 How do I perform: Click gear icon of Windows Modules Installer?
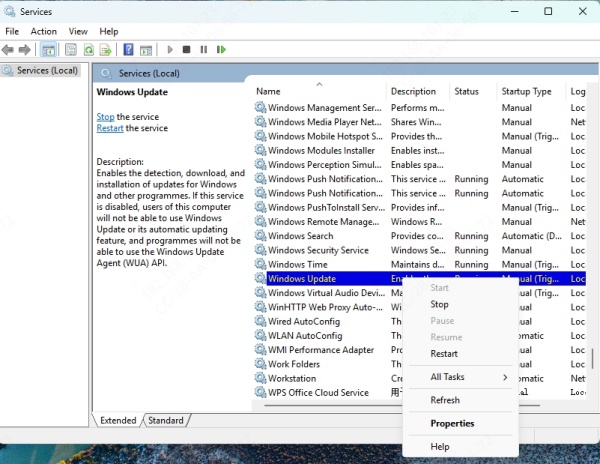(x=260, y=150)
